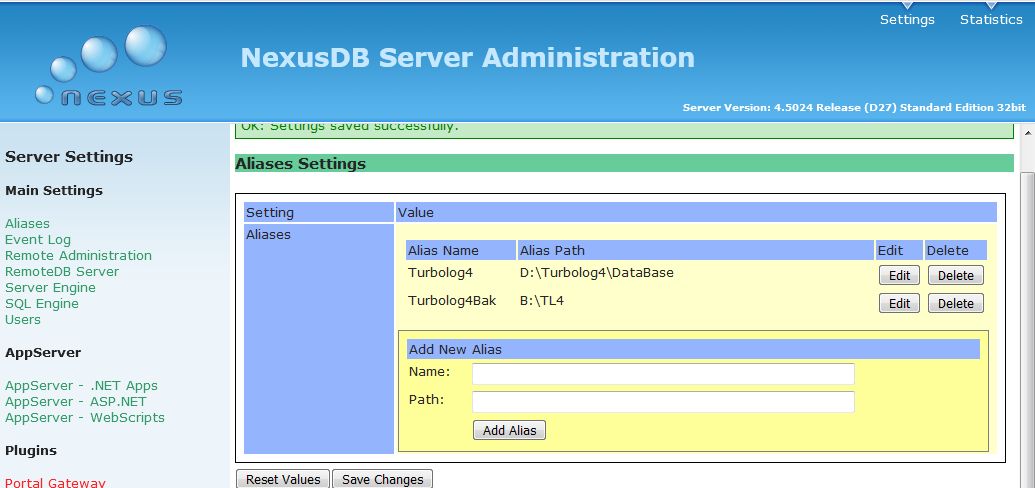Open the Statistics menu at top

click(991, 19)
